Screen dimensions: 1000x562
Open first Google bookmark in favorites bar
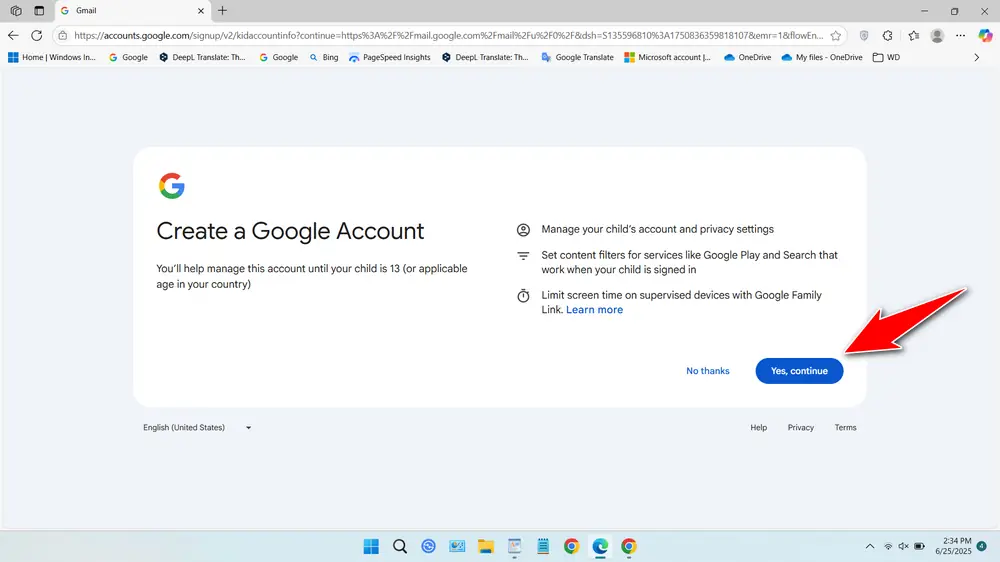pyautogui.click(x=128, y=57)
